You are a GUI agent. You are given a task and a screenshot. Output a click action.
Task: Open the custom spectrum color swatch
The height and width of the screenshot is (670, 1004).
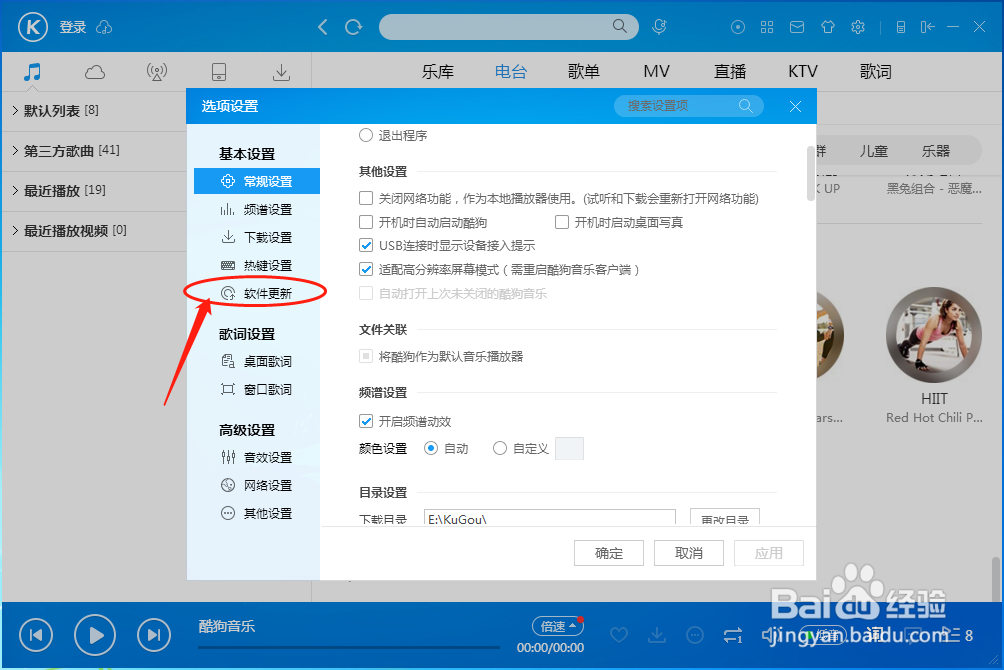tap(569, 448)
